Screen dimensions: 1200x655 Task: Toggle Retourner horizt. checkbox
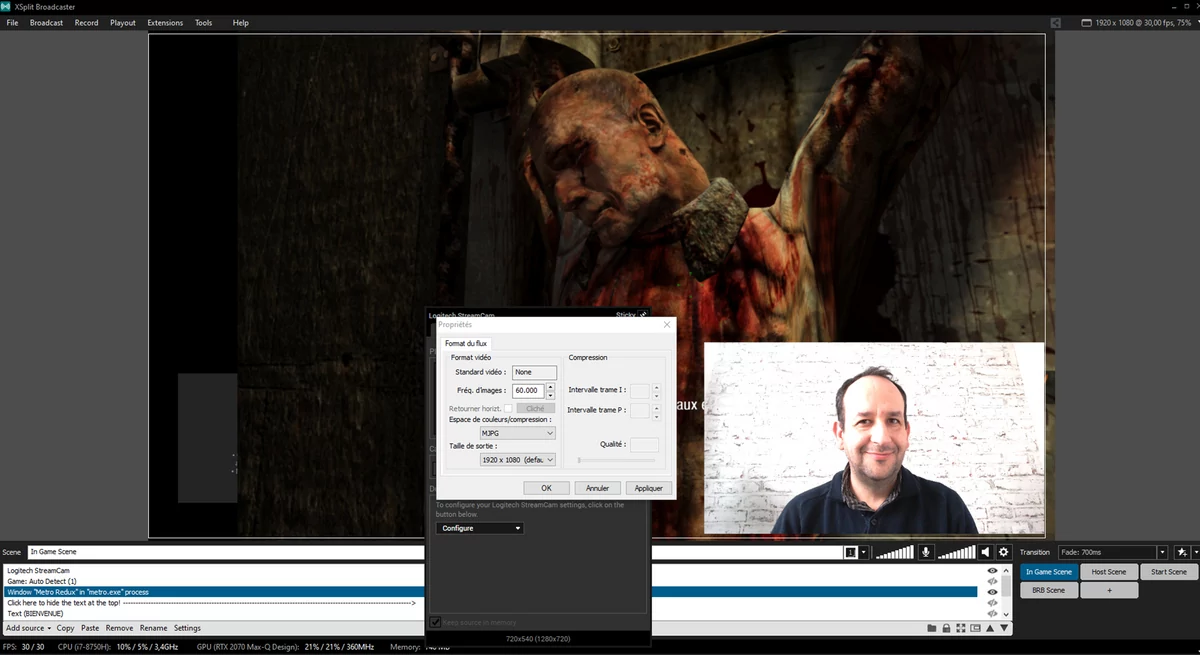[508, 408]
